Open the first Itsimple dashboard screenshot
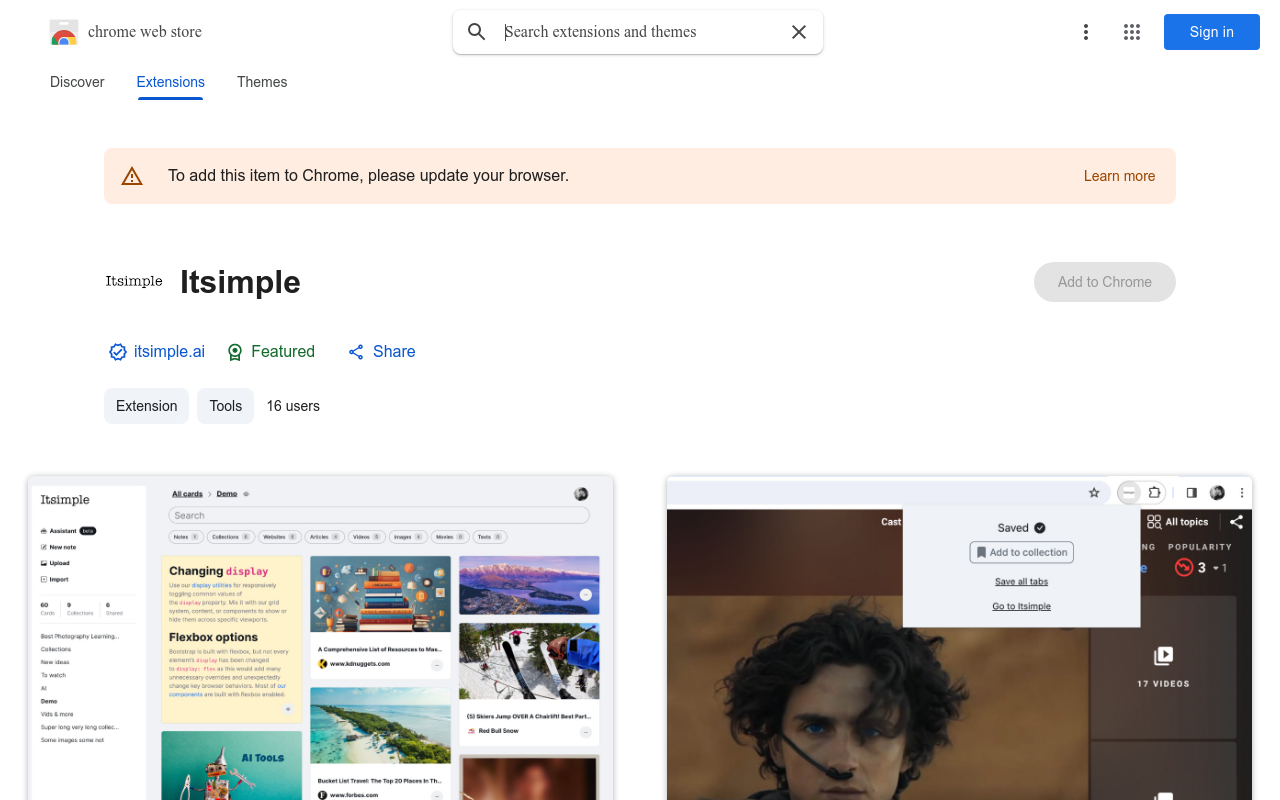 (x=320, y=638)
